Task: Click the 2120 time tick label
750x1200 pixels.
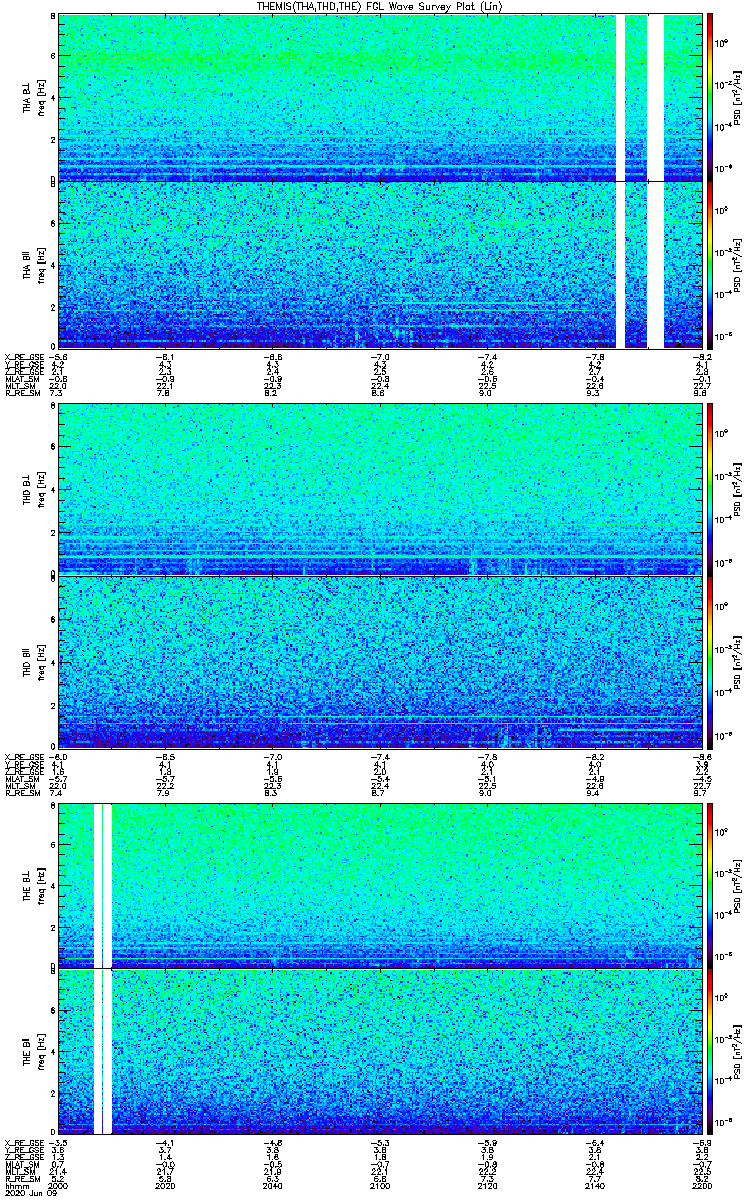Action: tap(487, 1185)
